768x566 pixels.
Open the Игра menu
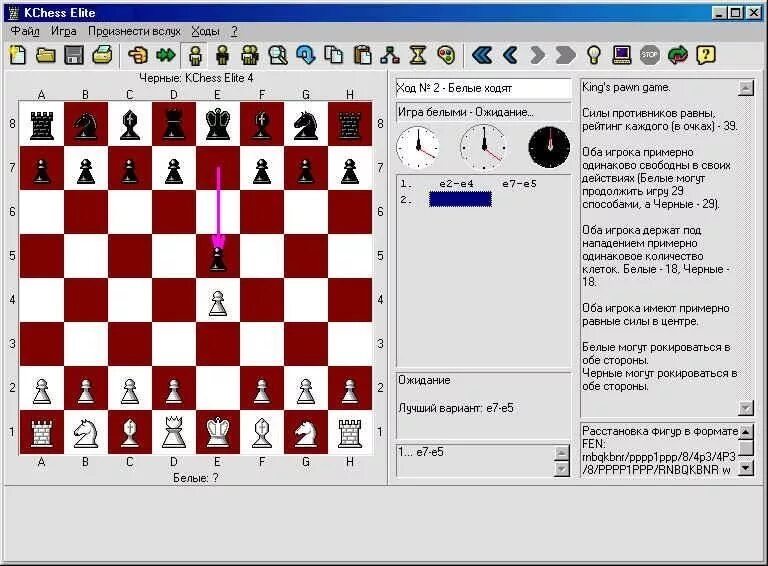tap(64, 31)
